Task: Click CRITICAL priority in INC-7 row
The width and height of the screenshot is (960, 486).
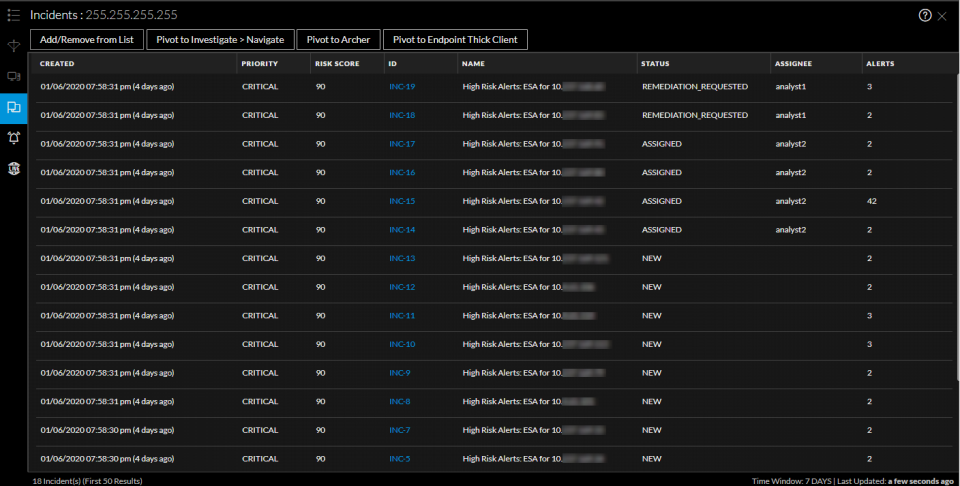Action: point(260,430)
